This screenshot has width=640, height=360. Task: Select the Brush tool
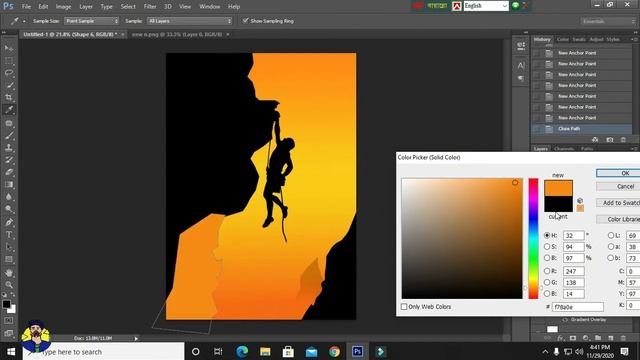9,135
